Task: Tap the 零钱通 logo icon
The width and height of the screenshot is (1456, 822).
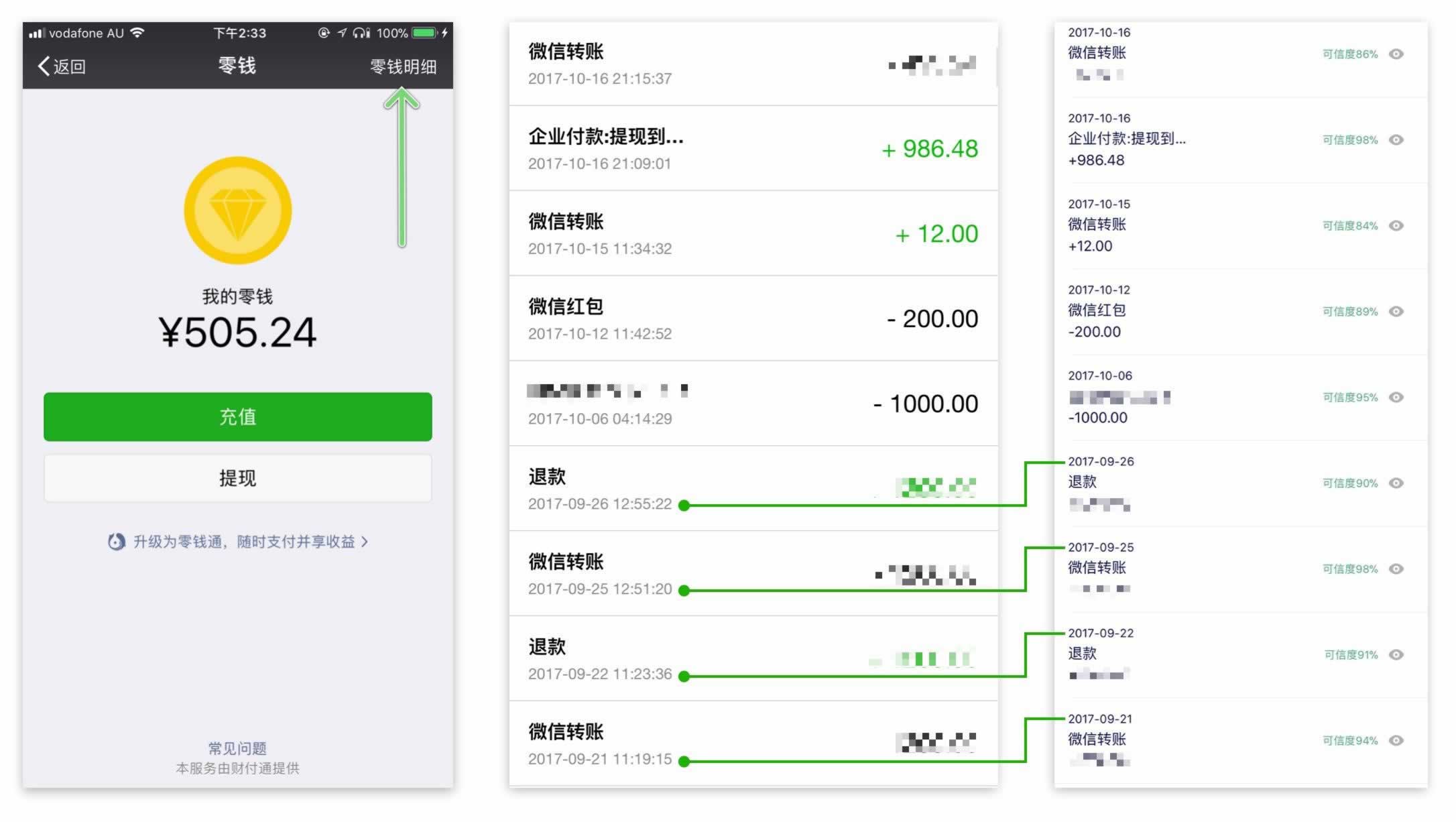Action: [117, 542]
